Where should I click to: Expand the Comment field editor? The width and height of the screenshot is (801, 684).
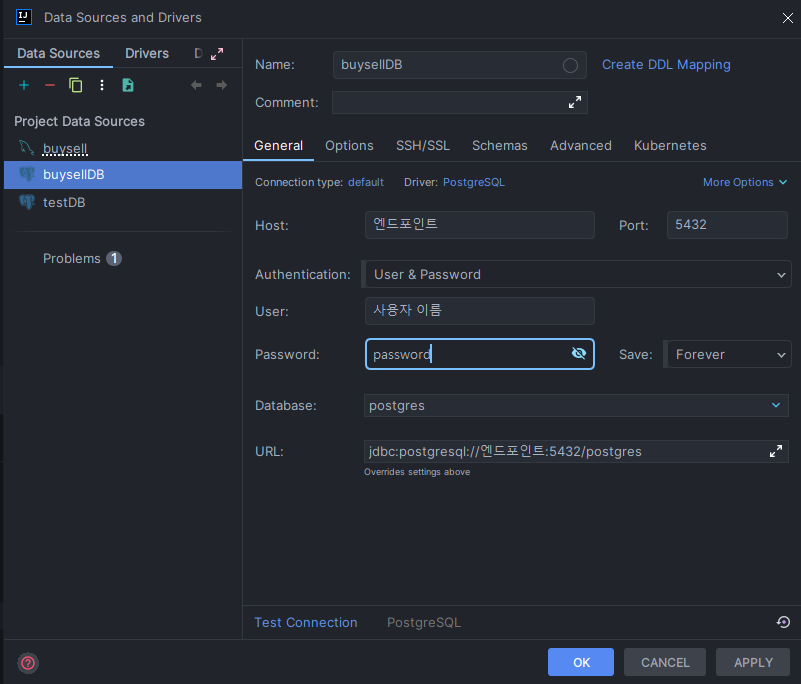click(x=575, y=103)
